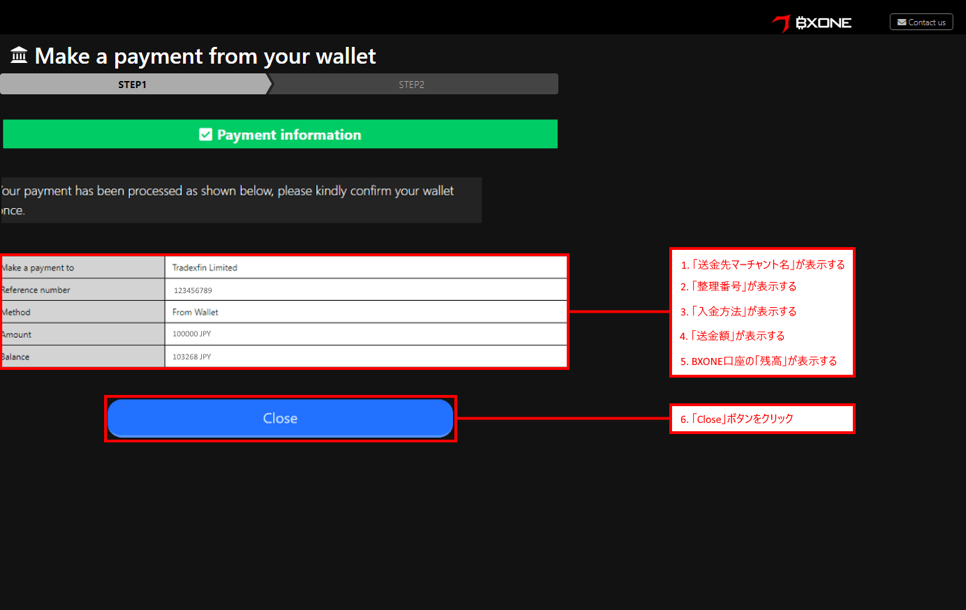
Task: Click annotation 1 about merchant name
Action: [x=762, y=265]
